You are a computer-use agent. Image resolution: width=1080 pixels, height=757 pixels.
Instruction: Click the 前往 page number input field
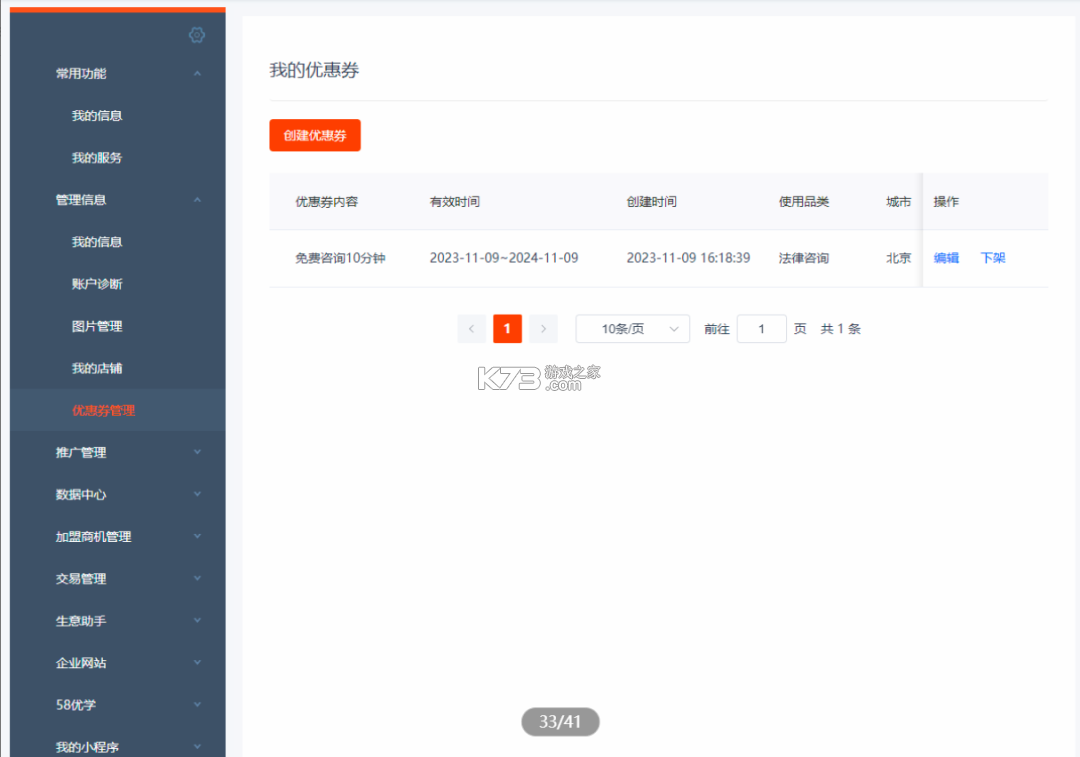click(x=761, y=328)
